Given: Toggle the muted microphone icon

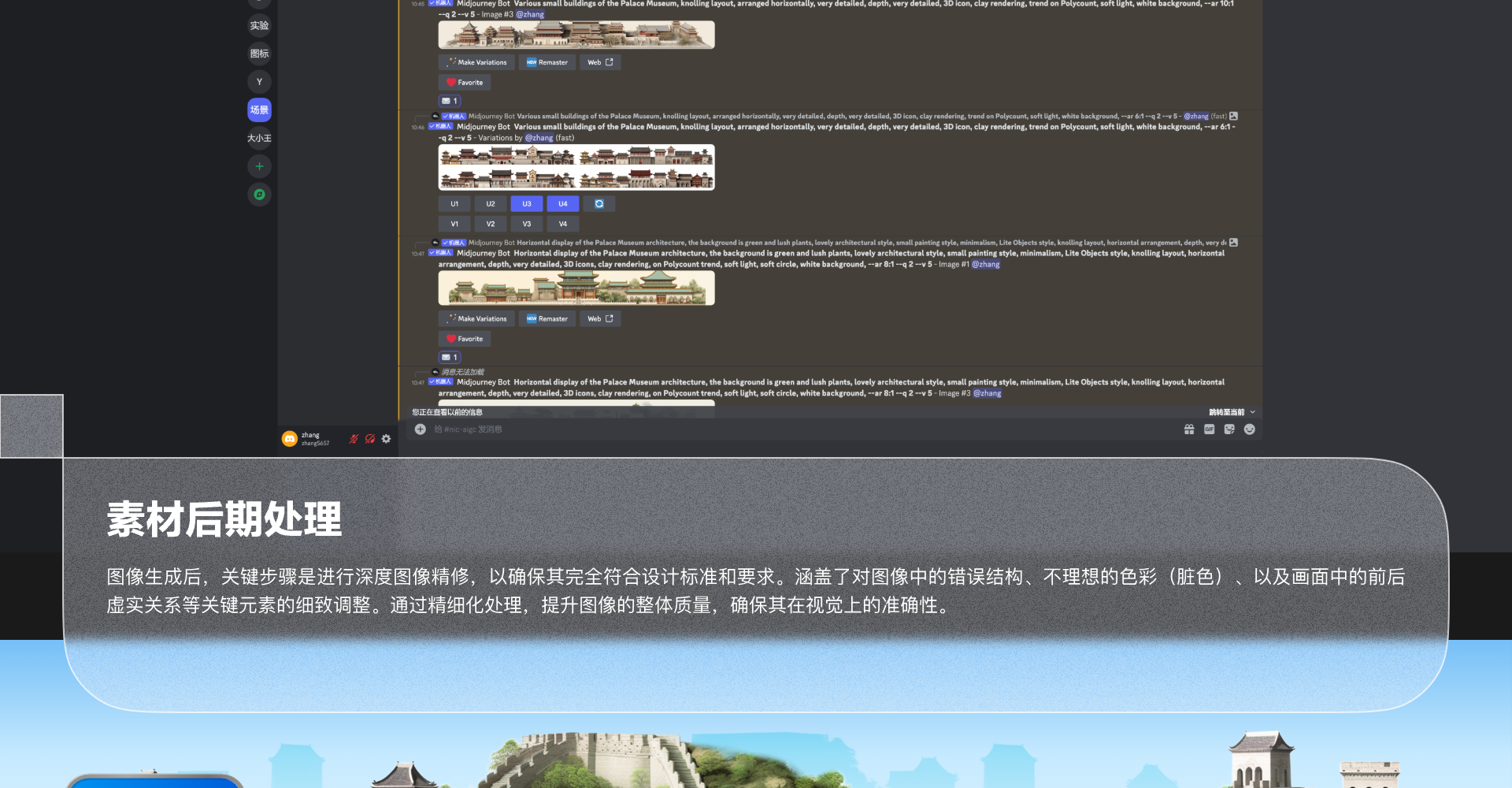Looking at the screenshot, I should (x=354, y=439).
